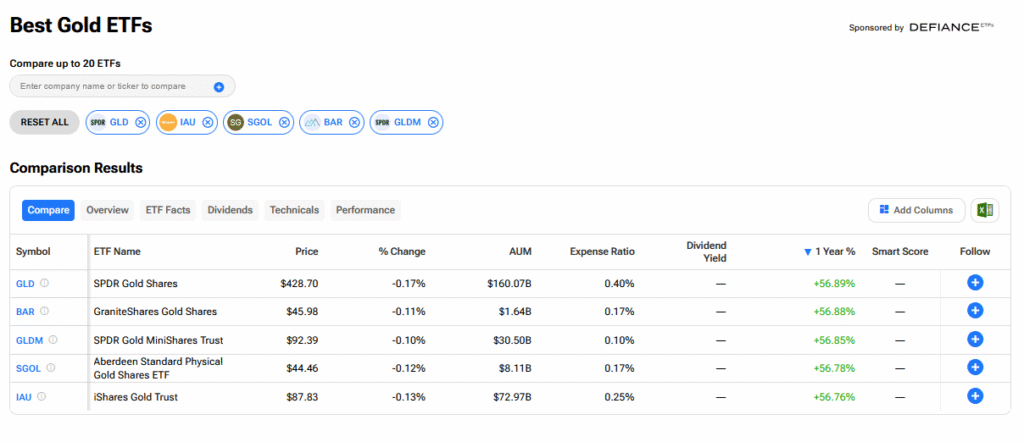
Task: Open the IAU symbol link
Action: click(24, 397)
